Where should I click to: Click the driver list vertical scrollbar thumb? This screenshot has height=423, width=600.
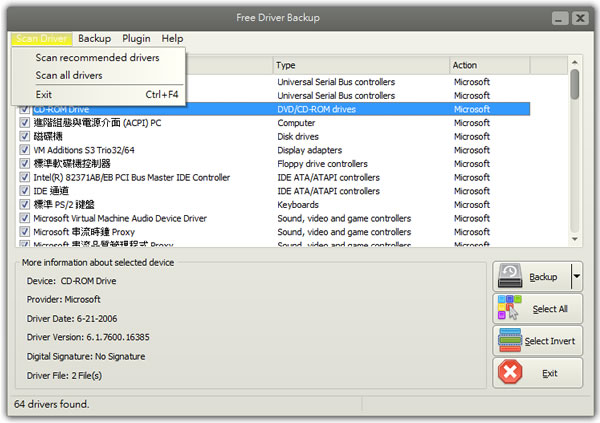(575, 85)
